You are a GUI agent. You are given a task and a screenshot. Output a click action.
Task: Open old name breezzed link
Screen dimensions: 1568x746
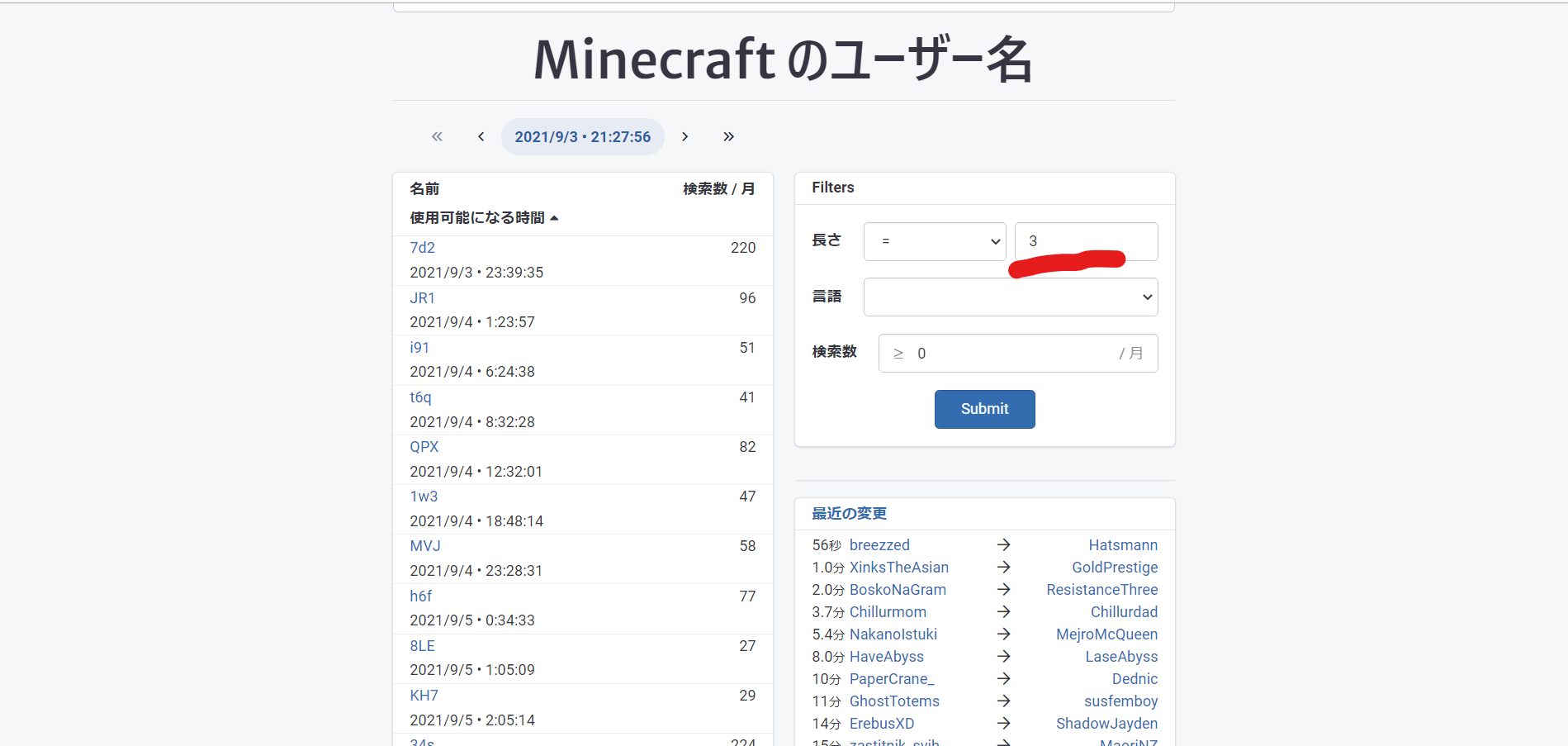point(879,545)
